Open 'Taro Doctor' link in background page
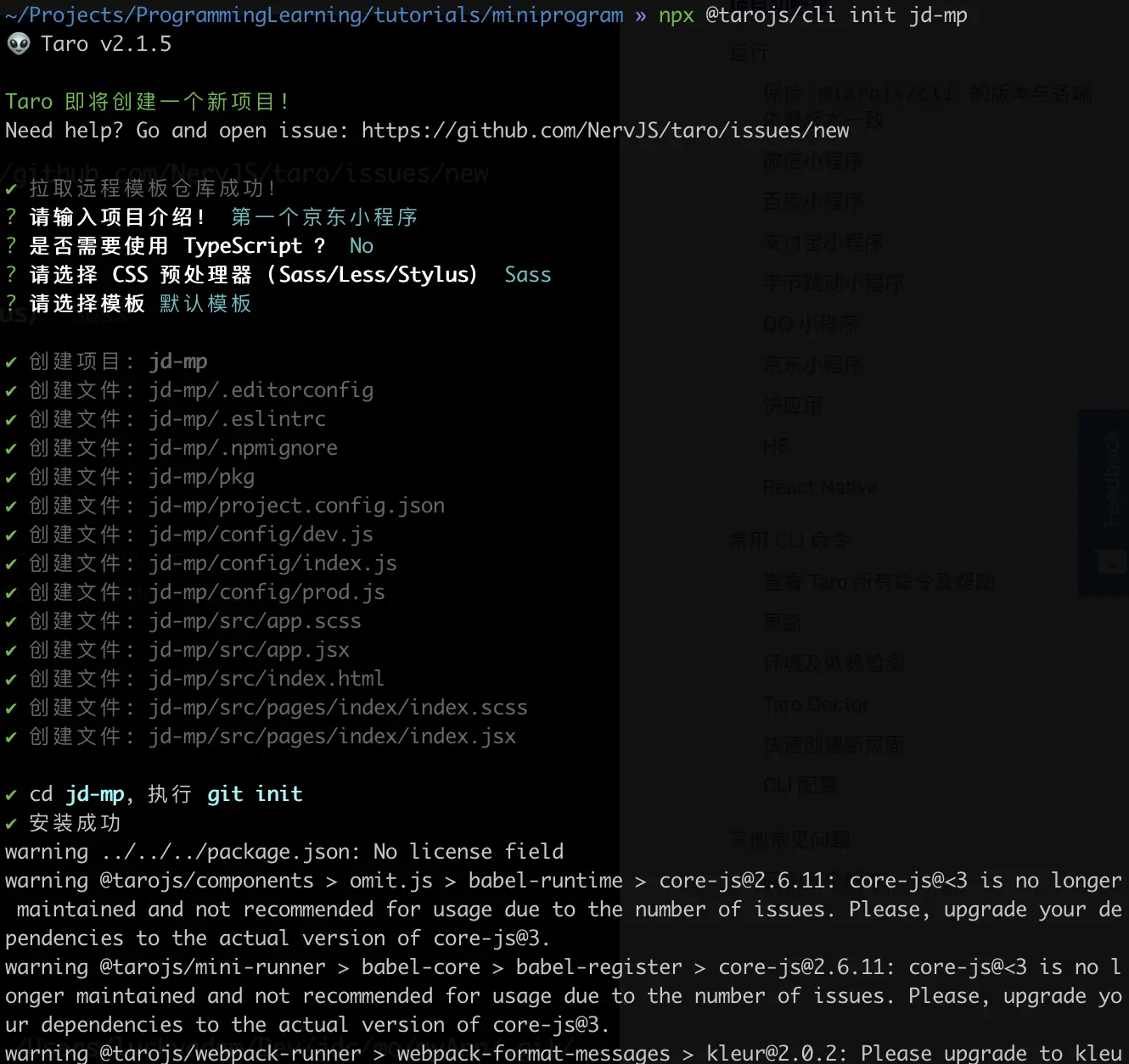1129x1064 pixels. point(817,704)
